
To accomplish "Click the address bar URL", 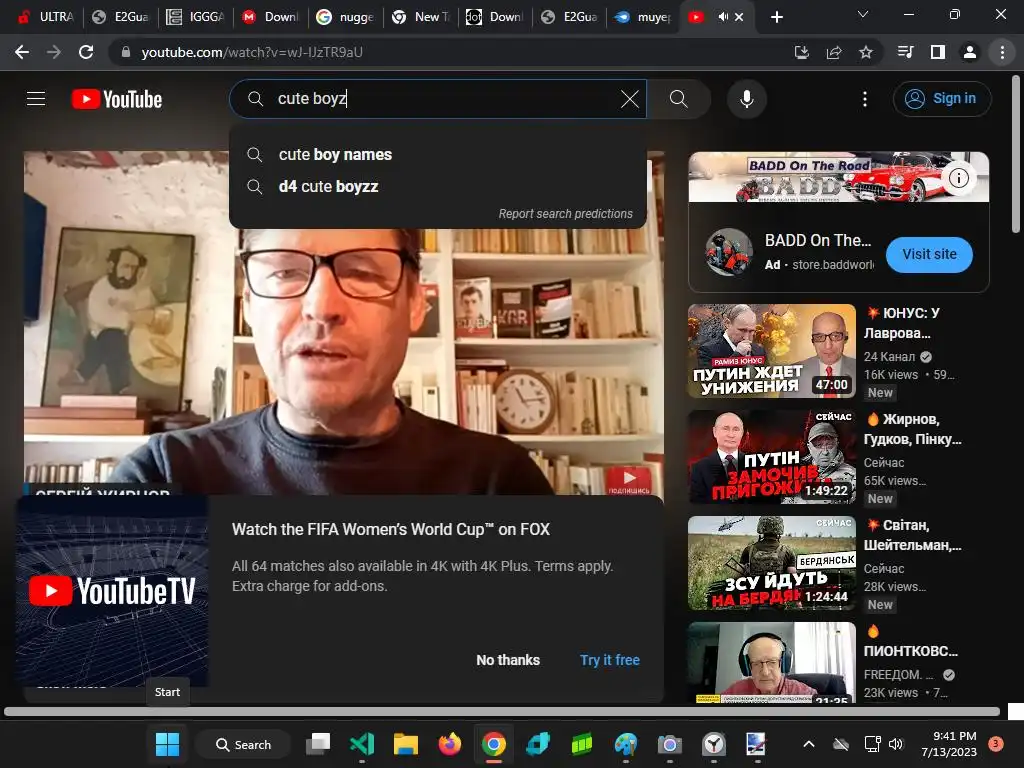I will tap(252, 52).
